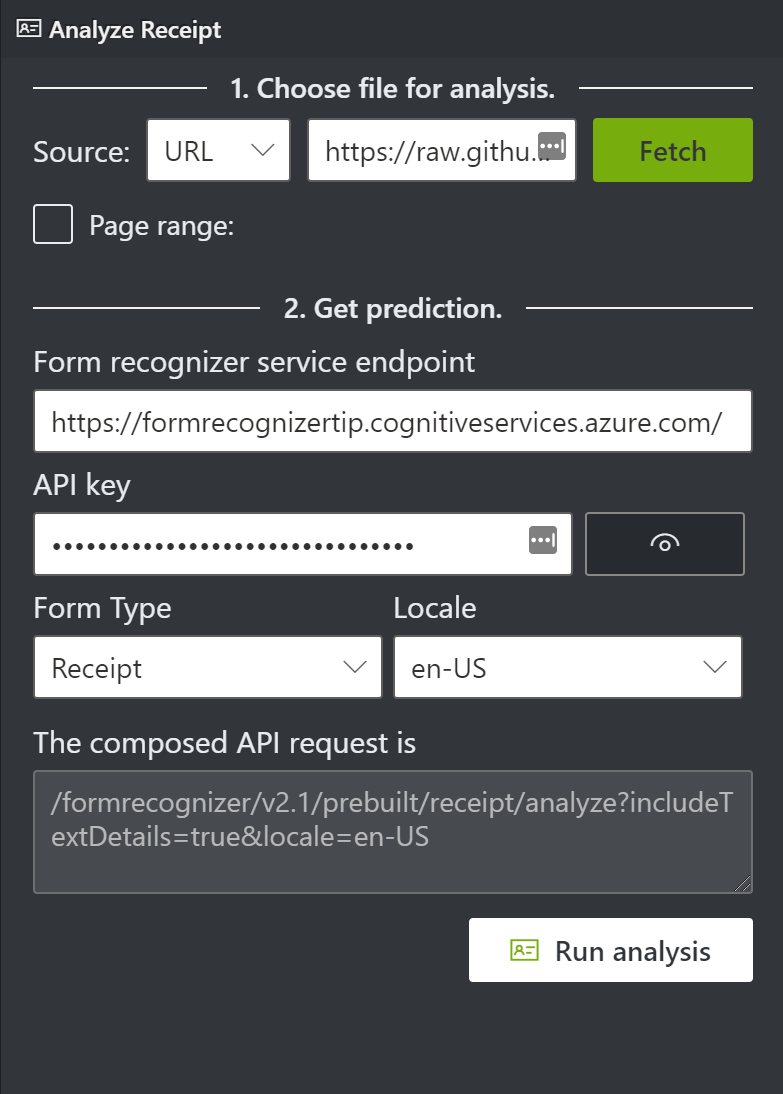Click password manager icon in API key field

coord(543,540)
